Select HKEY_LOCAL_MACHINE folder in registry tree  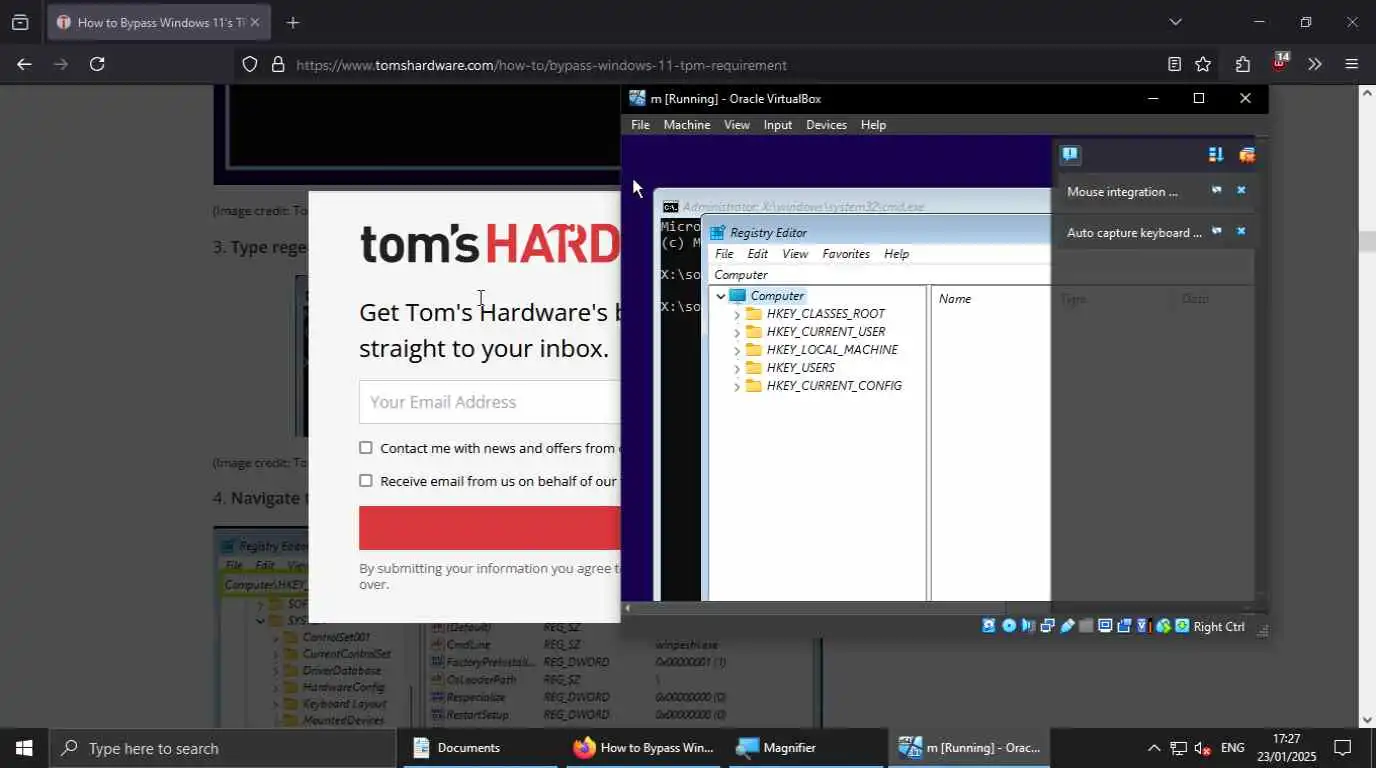[831, 350]
